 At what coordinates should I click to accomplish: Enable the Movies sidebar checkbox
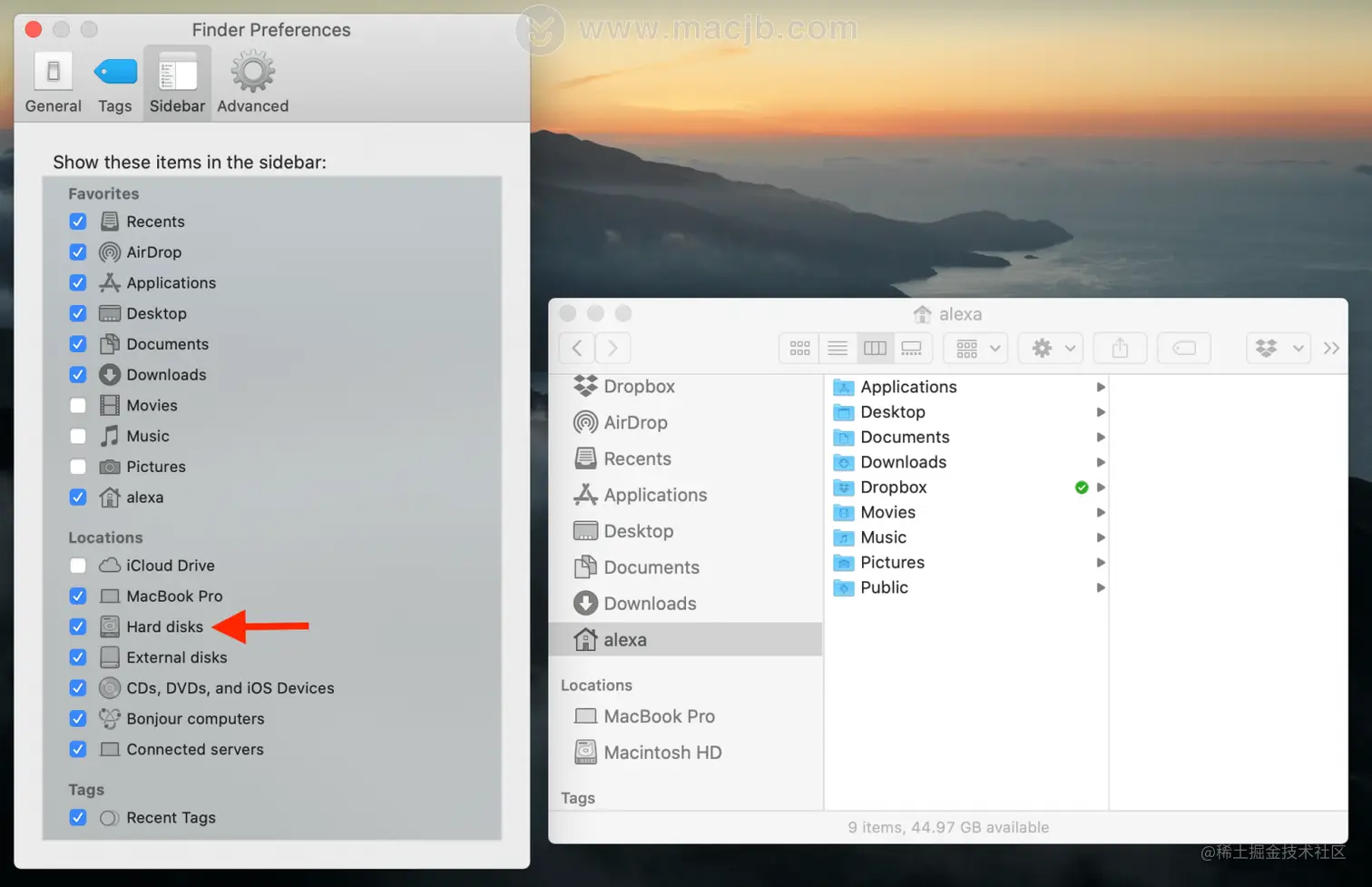[x=78, y=406]
